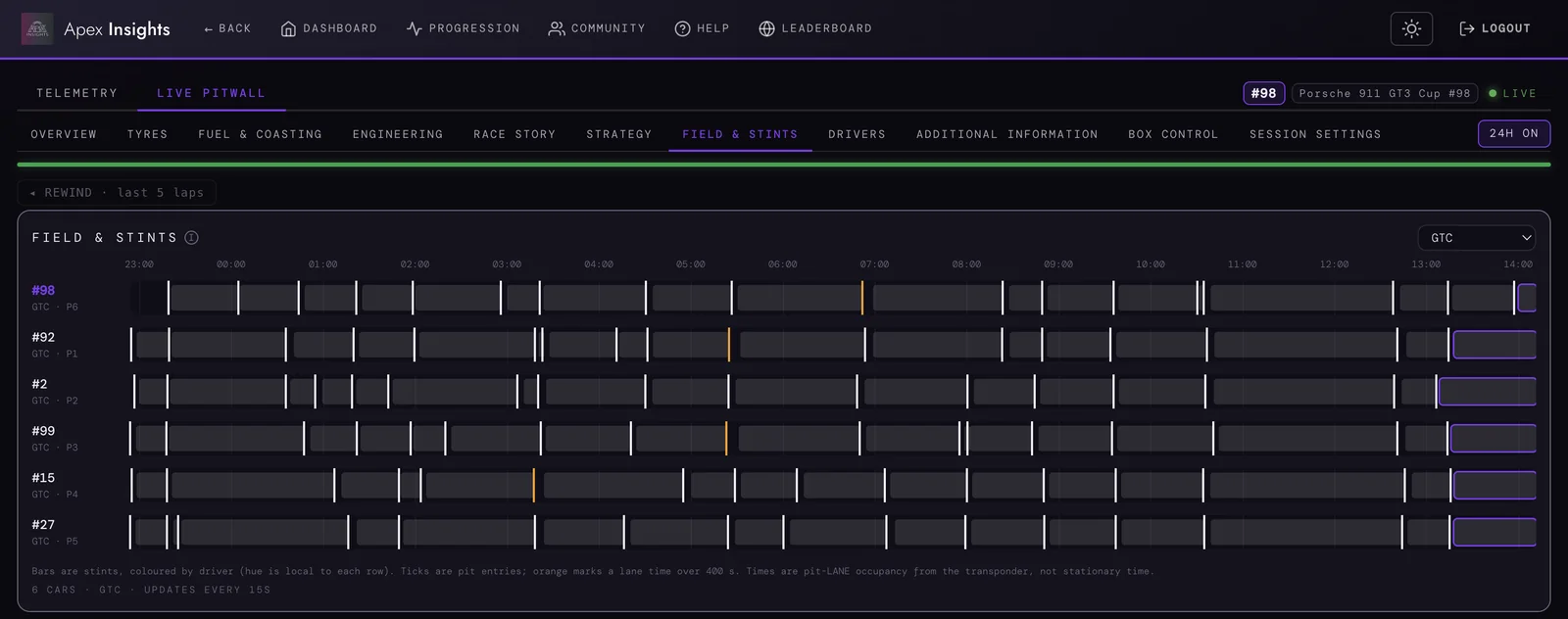Log out via Logout text

[1506, 28]
